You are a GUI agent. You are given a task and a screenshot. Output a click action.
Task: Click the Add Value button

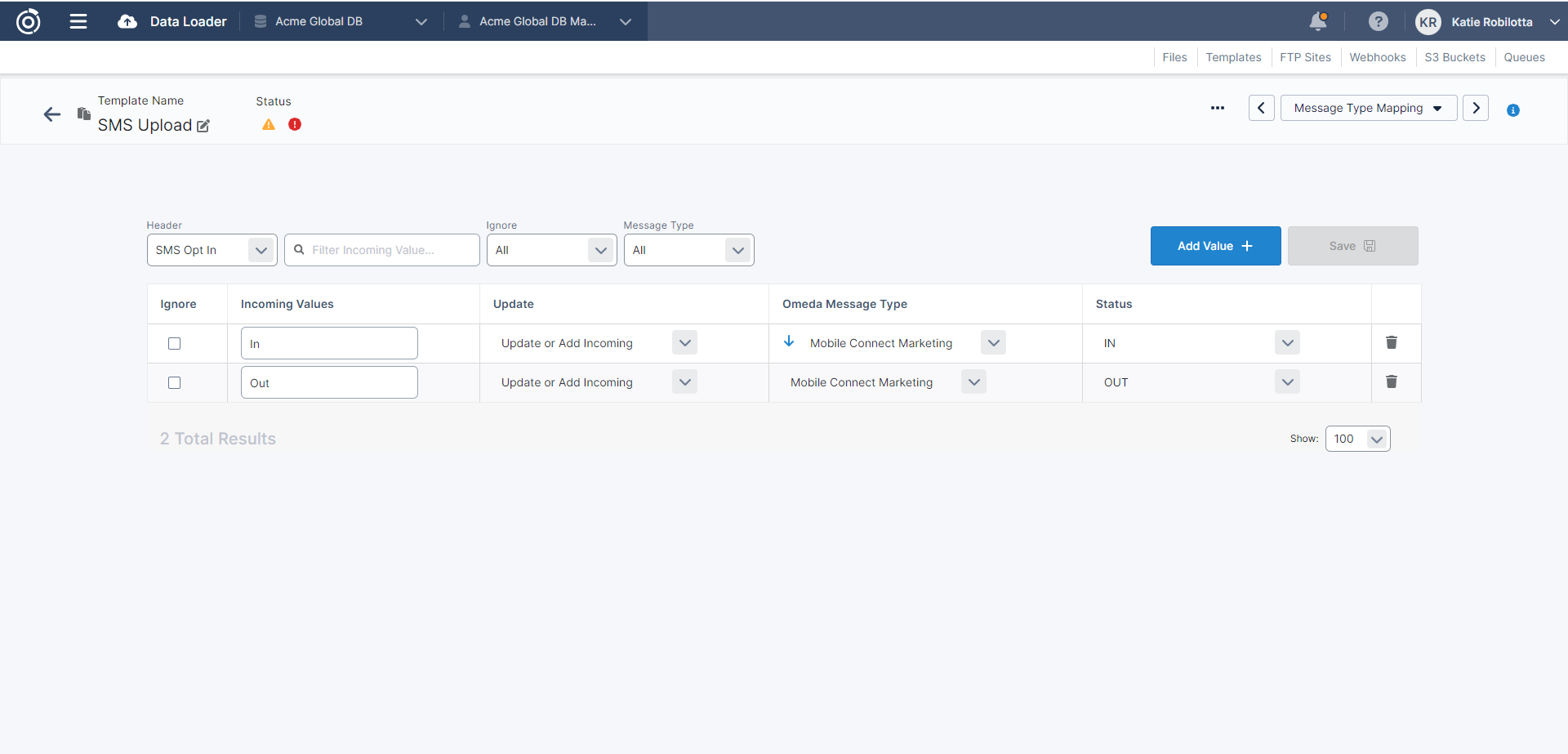point(1215,246)
